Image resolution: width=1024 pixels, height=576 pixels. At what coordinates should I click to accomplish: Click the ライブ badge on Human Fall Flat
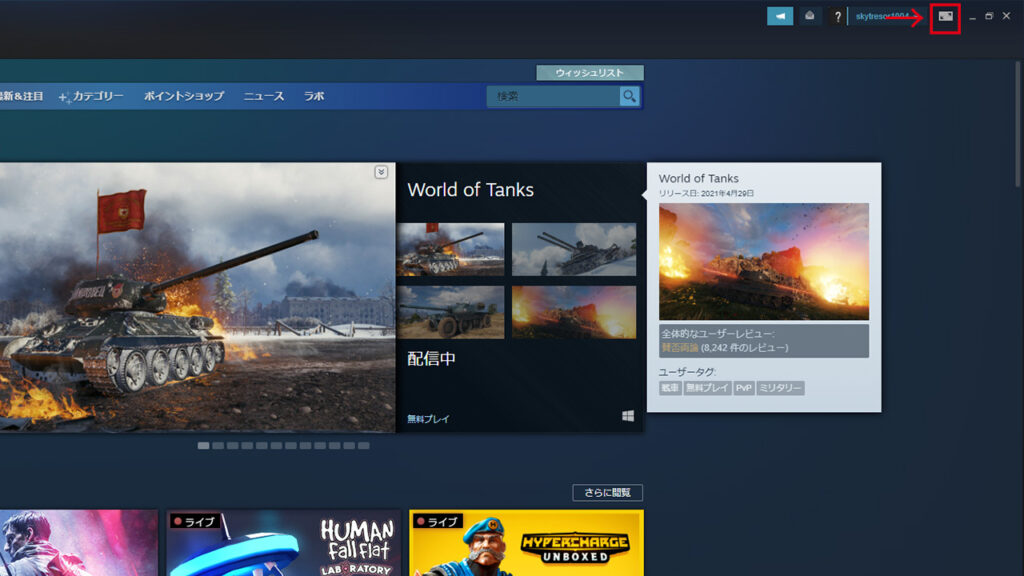pos(194,522)
